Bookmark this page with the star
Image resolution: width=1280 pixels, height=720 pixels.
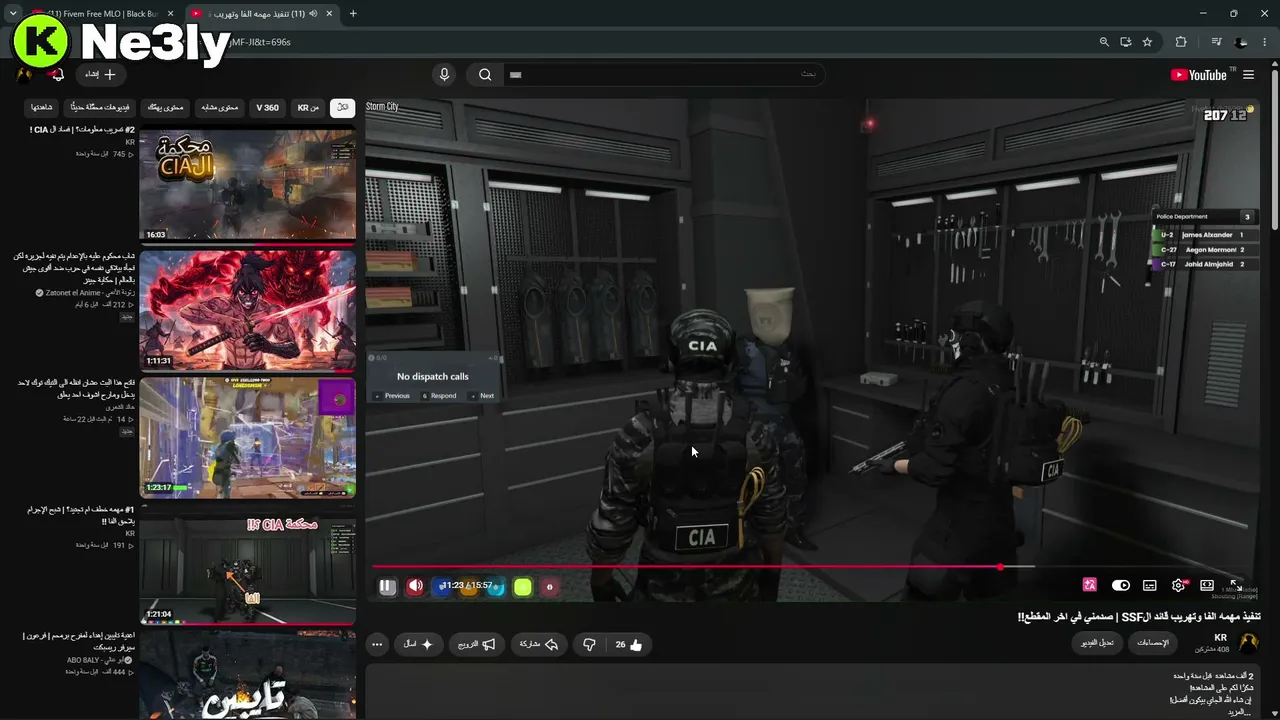[x=1147, y=42]
